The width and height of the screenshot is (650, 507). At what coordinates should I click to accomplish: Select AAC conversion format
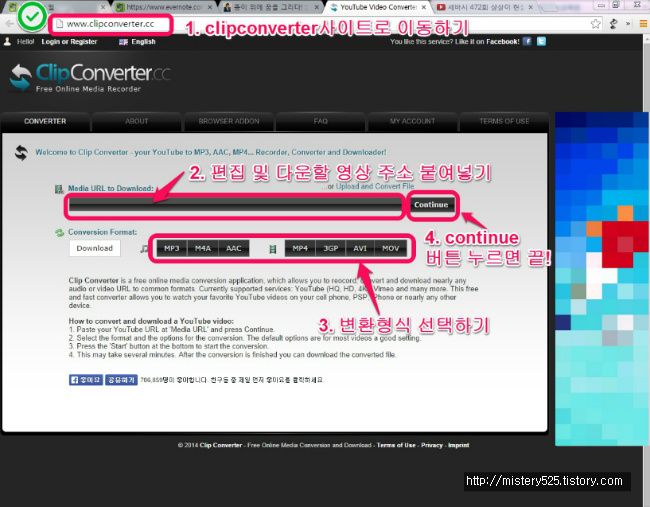[234, 248]
